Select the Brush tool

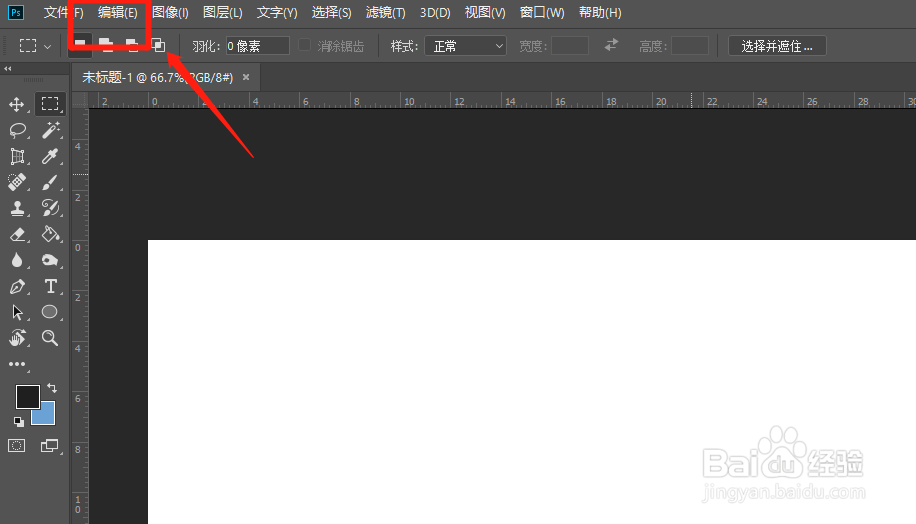pyautogui.click(x=50, y=182)
